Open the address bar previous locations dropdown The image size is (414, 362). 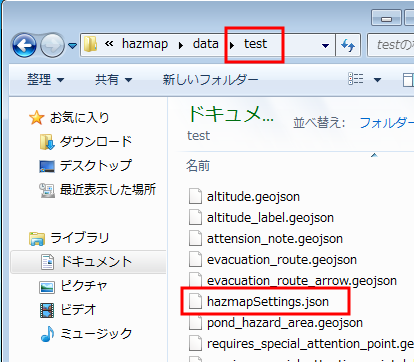[x=326, y=45]
